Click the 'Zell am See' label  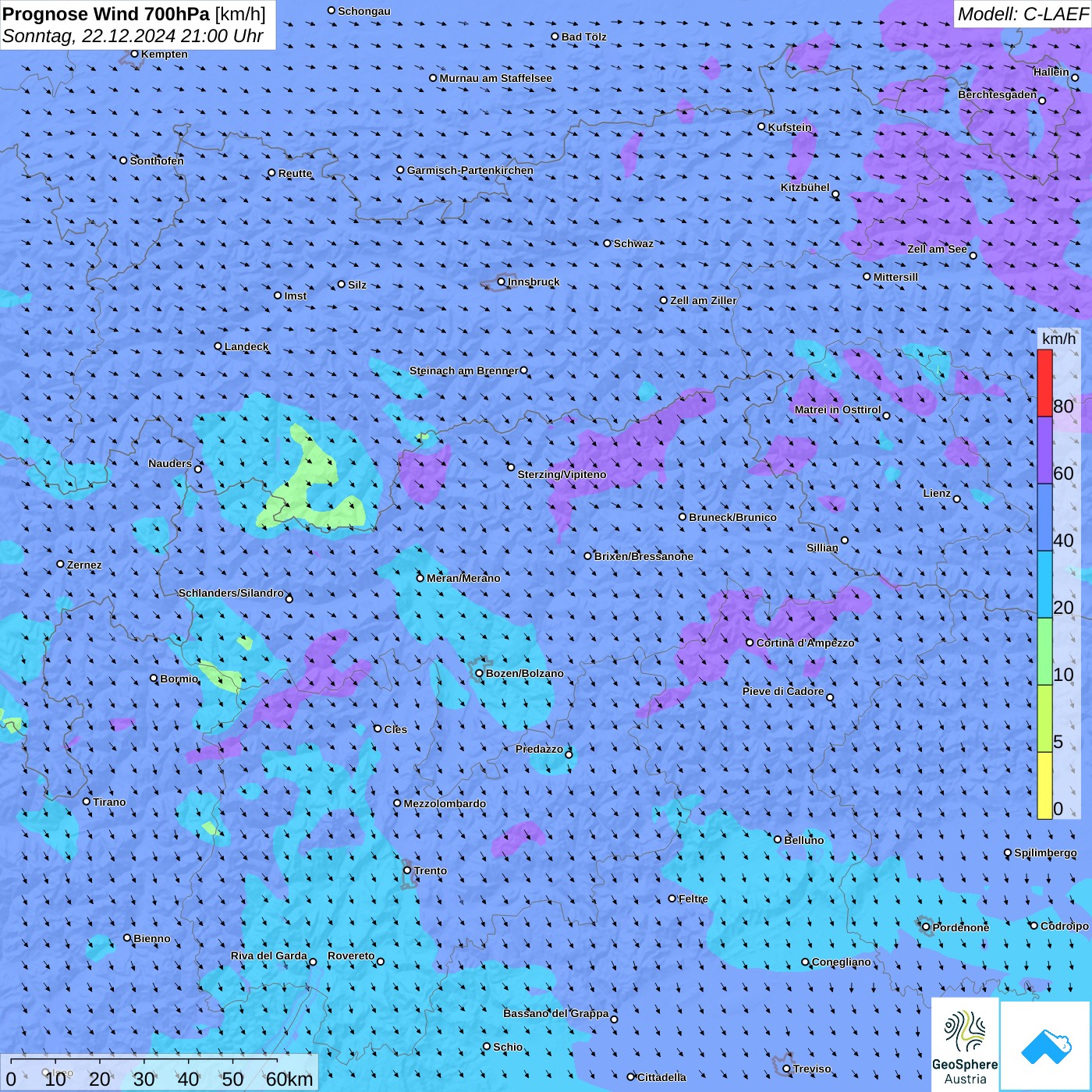point(937,249)
